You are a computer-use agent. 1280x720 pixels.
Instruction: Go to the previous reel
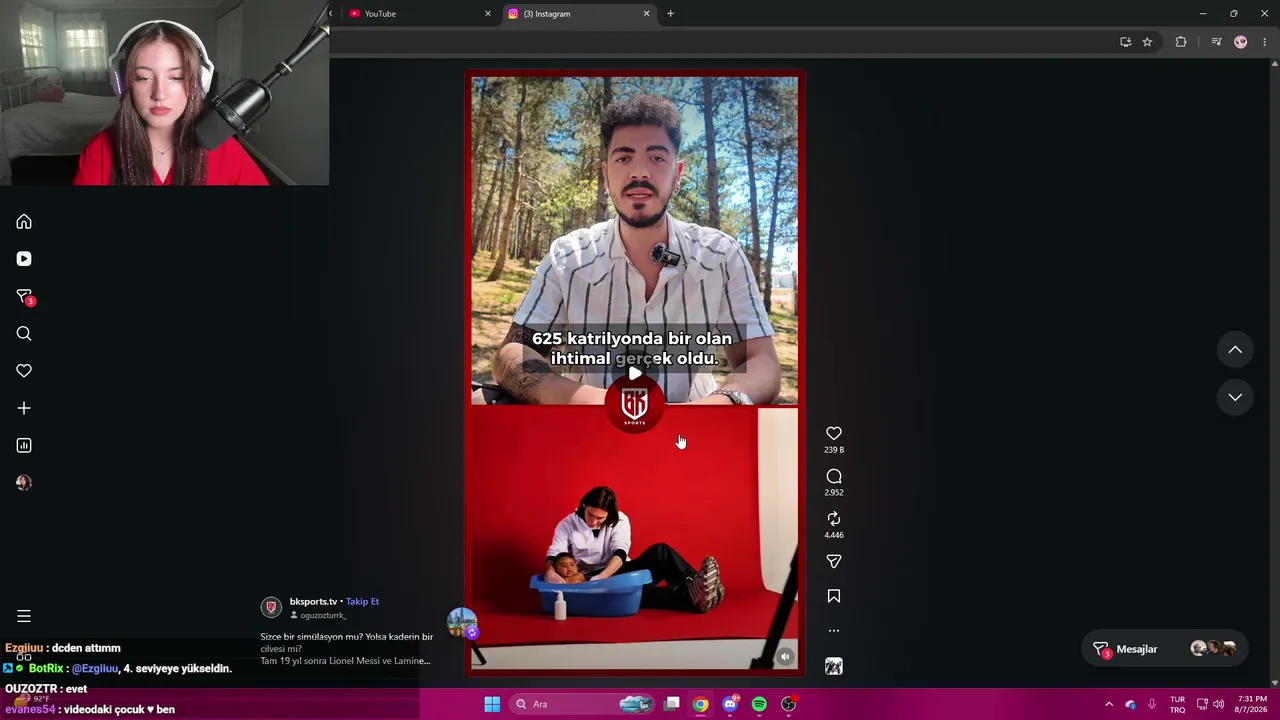[1235, 350]
